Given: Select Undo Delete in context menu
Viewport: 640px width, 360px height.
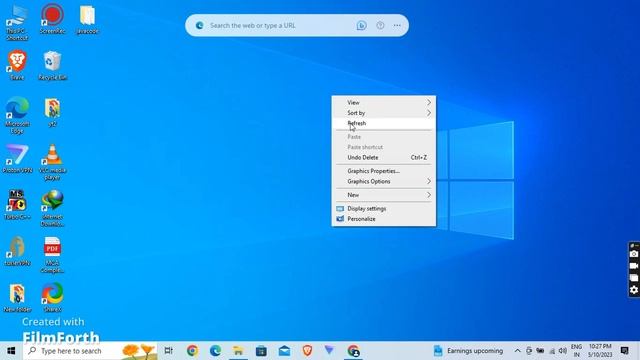Looking at the screenshot, I should [x=384, y=158].
